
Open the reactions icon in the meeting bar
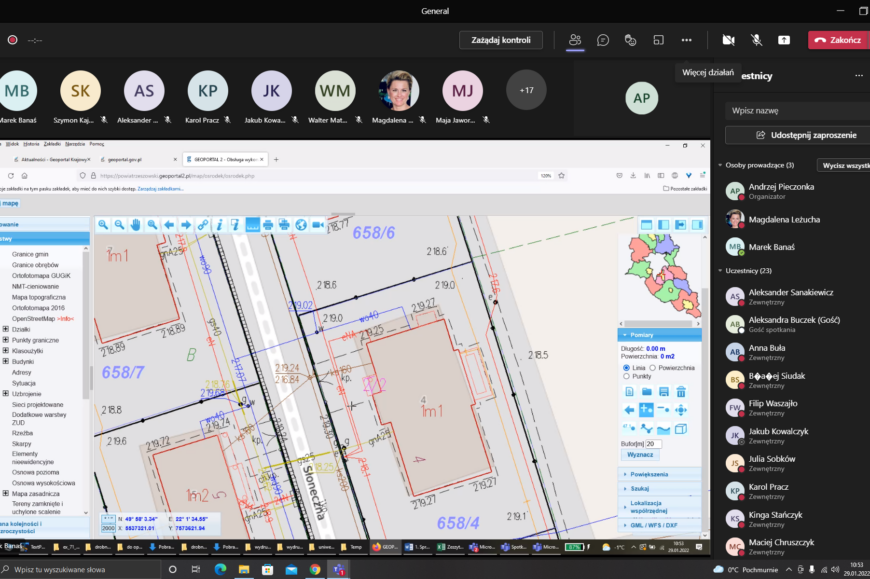[x=630, y=40]
